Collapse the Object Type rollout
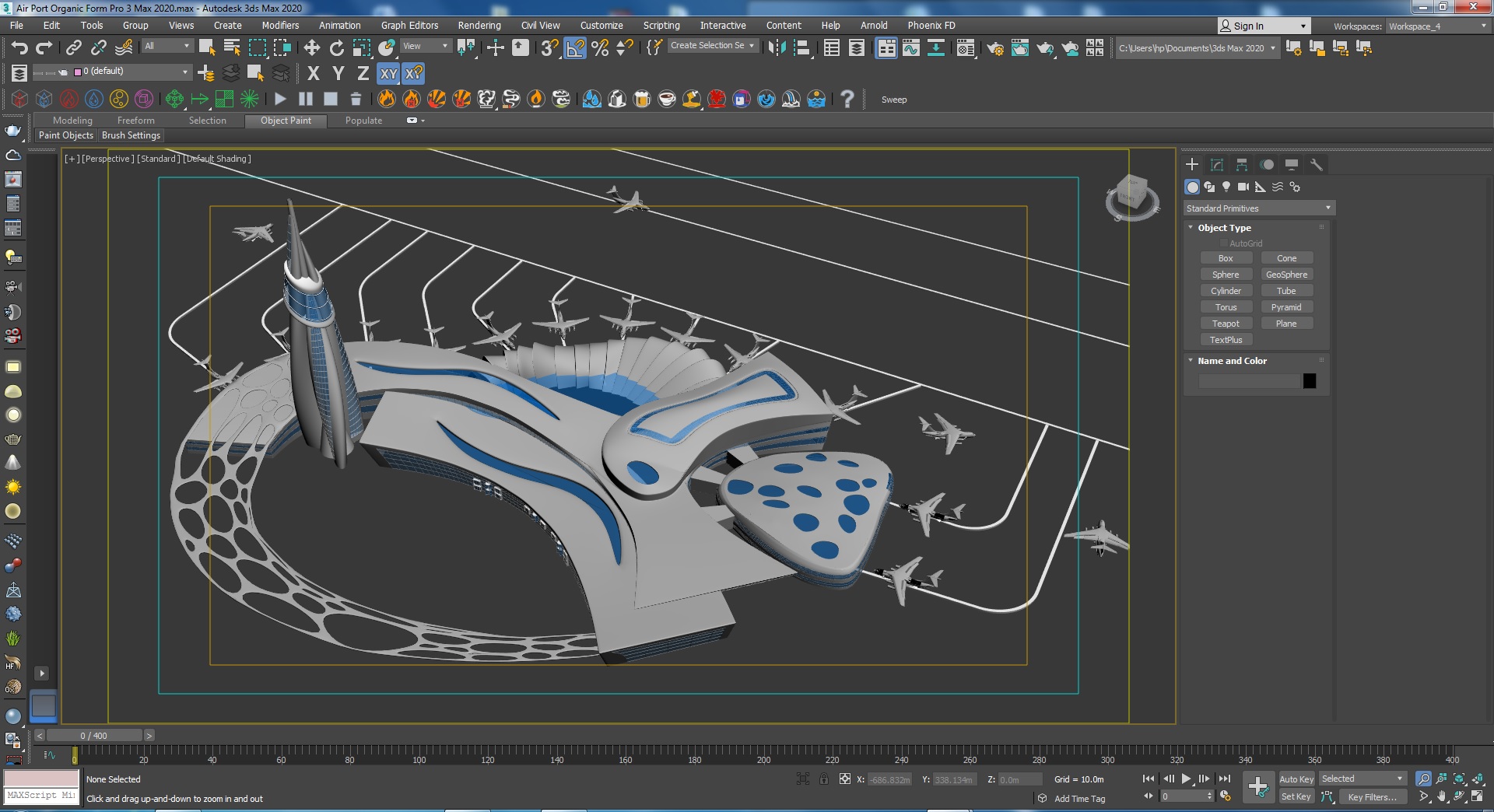Screen dimensions: 1494x812 1224,228
